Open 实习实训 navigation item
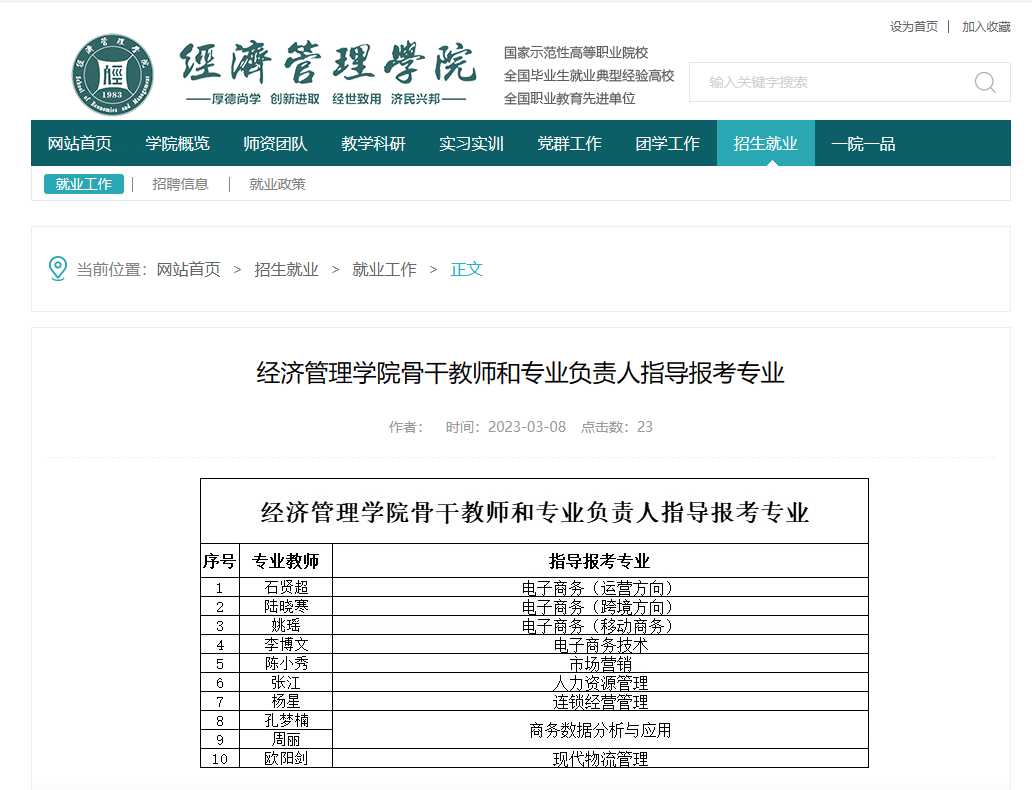This screenshot has width=1032, height=790. (x=472, y=144)
